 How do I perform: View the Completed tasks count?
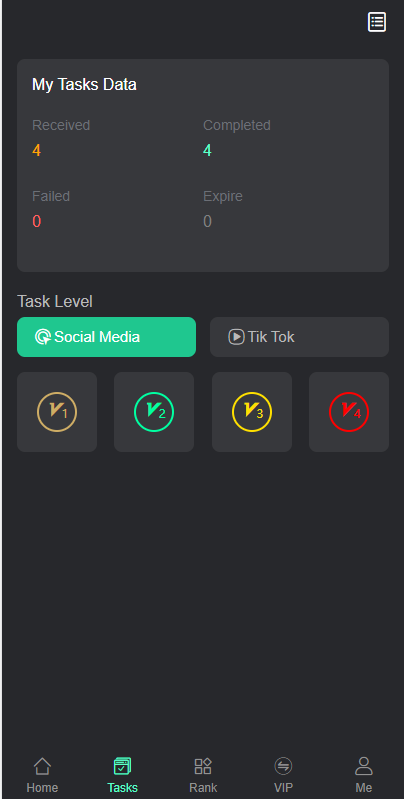(207, 150)
